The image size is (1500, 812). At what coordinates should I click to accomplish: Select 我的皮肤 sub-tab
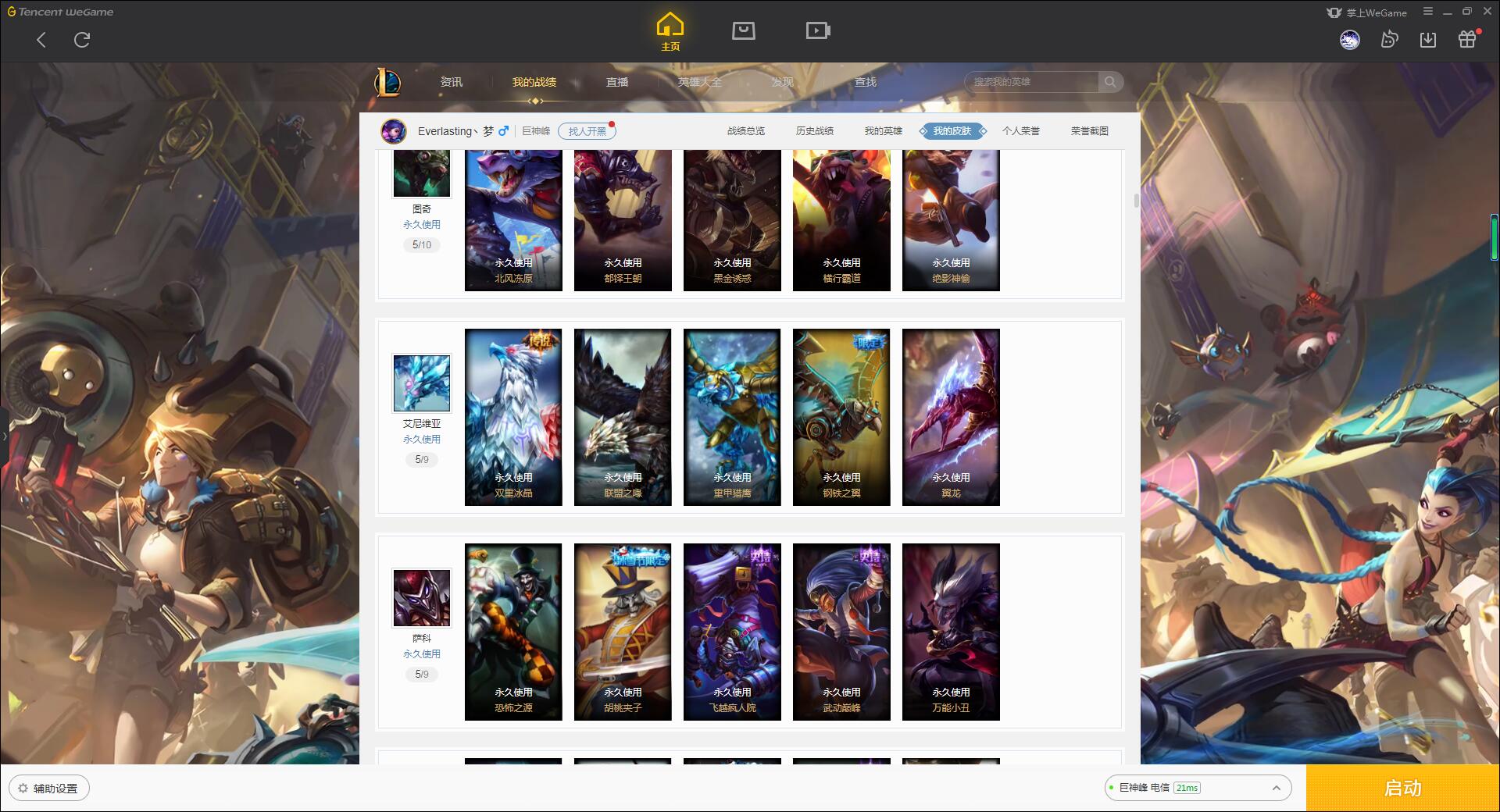click(952, 131)
